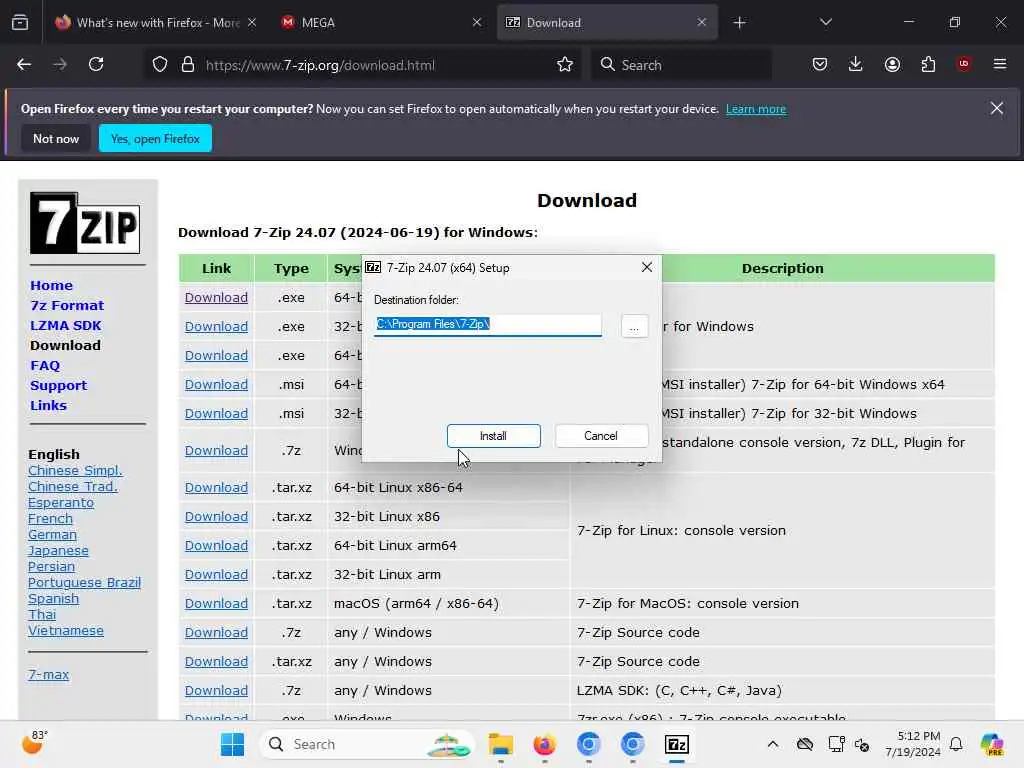Click Yes, open Firefox button
The height and width of the screenshot is (768, 1024).
155,138
